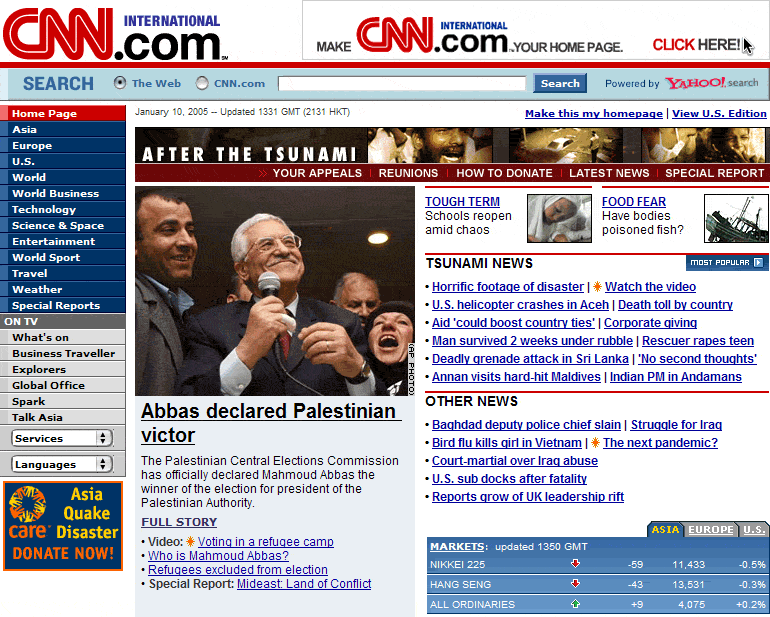Switch markets to the Asia tab
Image resolution: width=770 pixels, height=617 pixels.
(665, 530)
